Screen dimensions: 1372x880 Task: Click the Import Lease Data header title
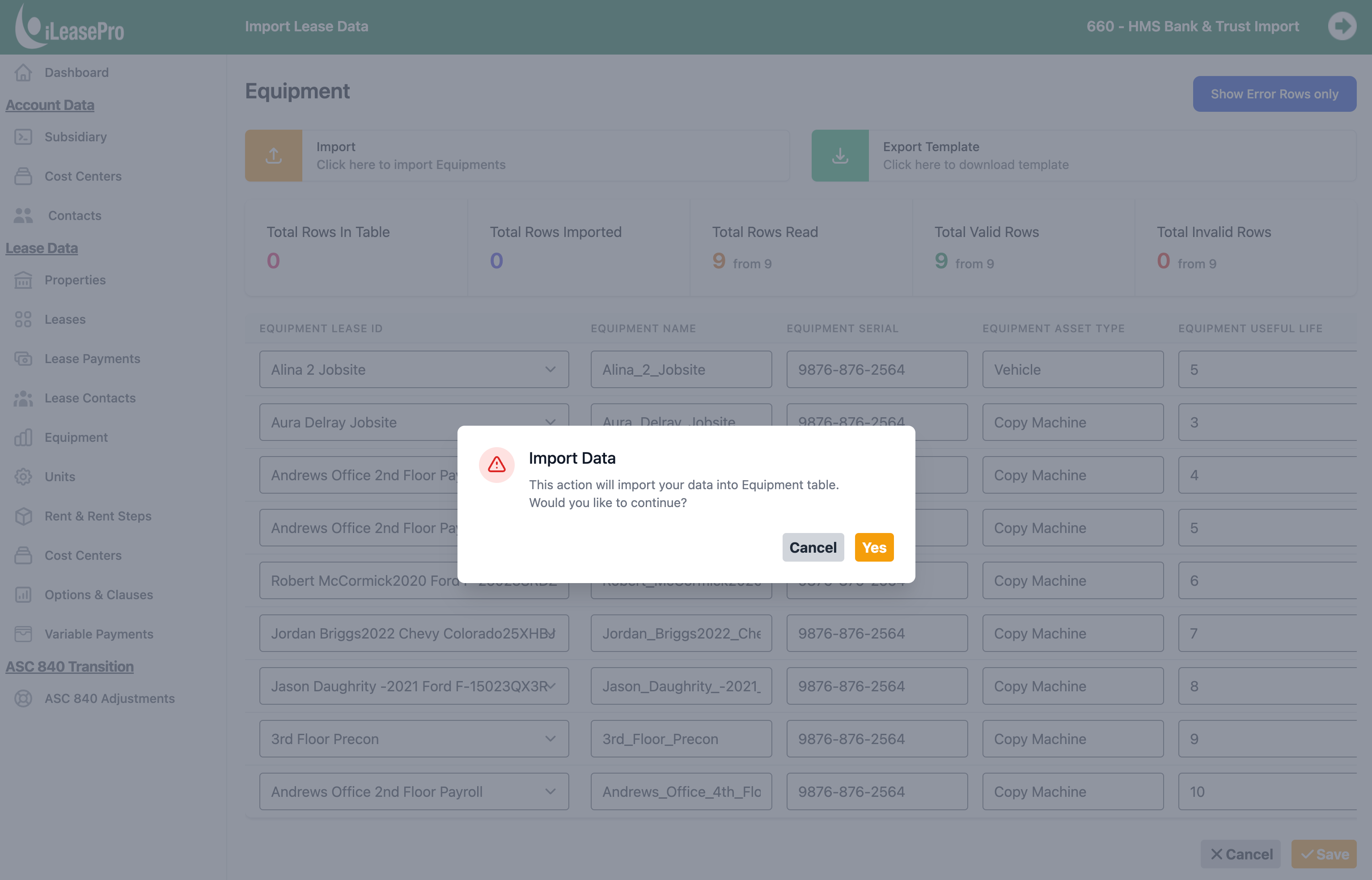tap(307, 26)
